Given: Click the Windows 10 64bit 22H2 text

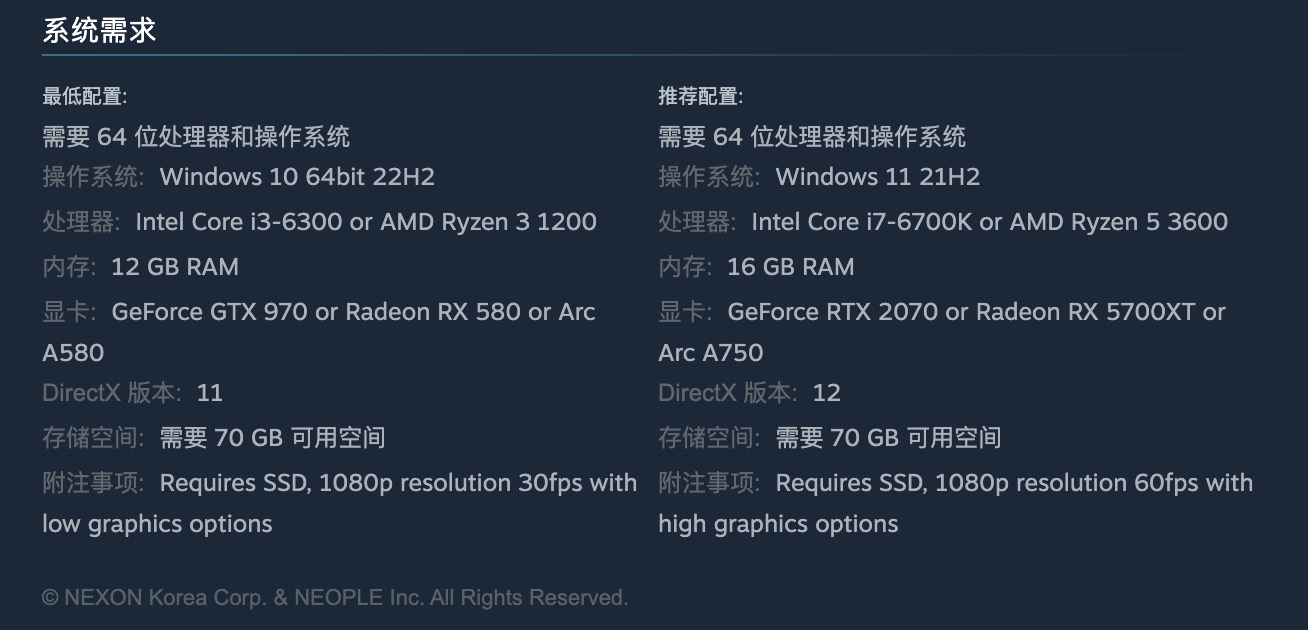Looking at the screenshot, I should [x=297, y=177].
